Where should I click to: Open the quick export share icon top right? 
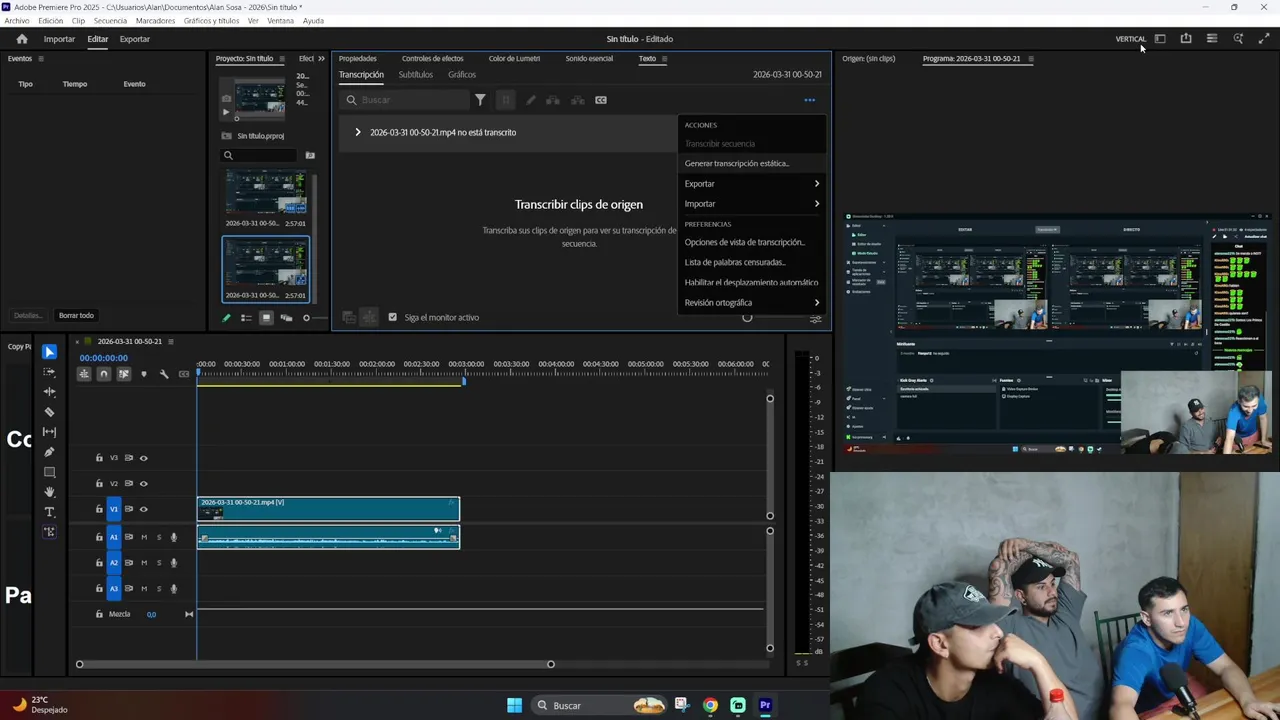(x=1186, y=39)
